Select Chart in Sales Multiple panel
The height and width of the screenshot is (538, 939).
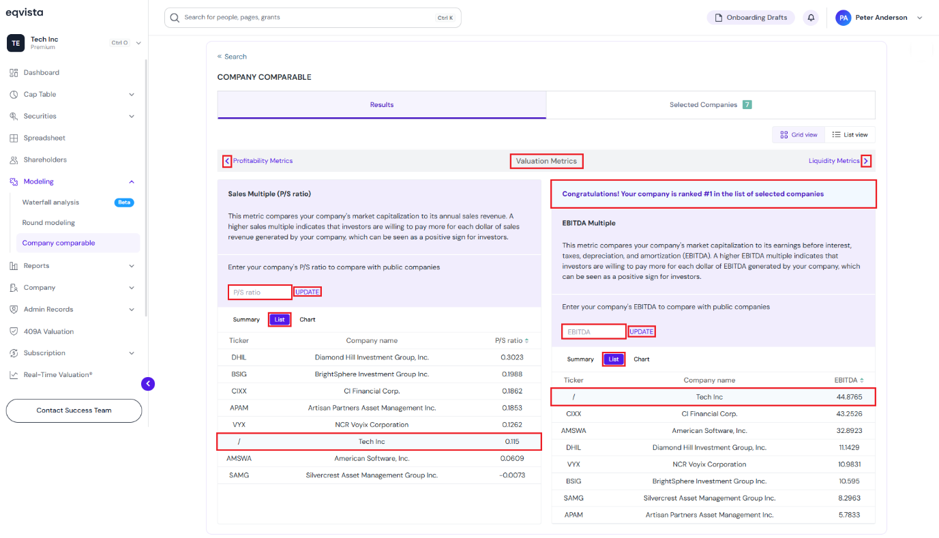tap(307, 320)
